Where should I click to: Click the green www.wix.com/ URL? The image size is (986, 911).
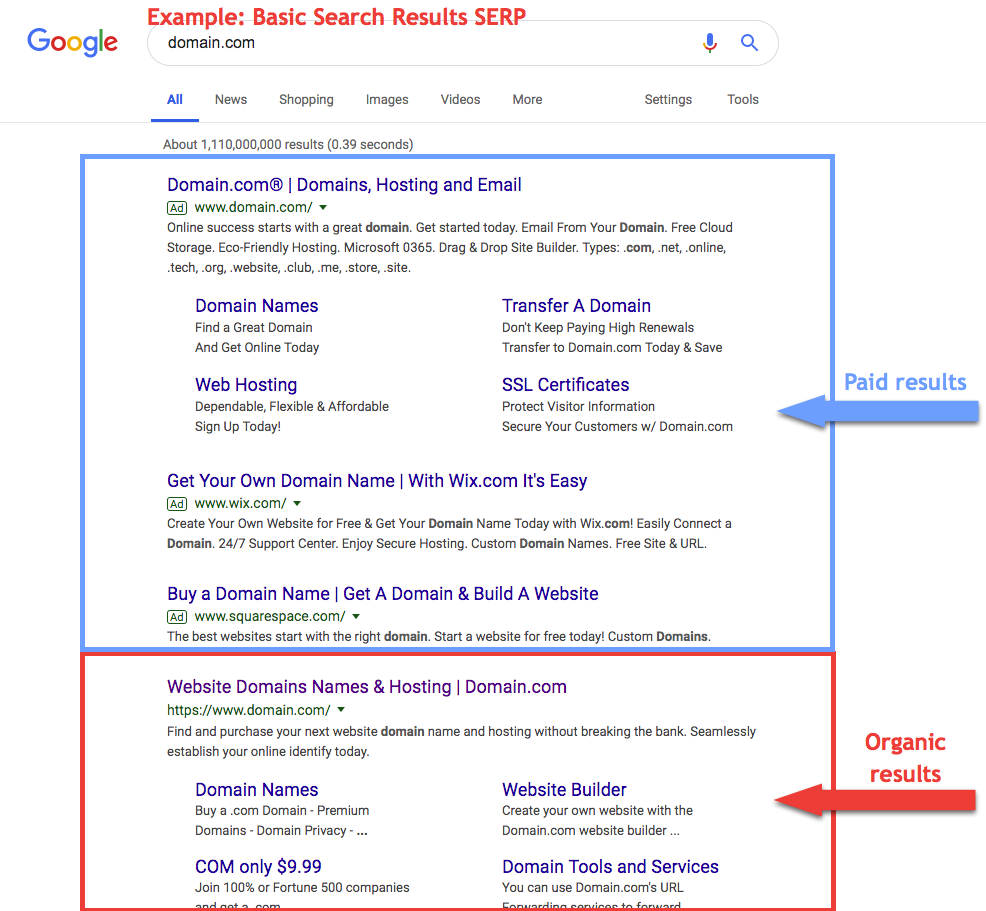coord(240,504)
